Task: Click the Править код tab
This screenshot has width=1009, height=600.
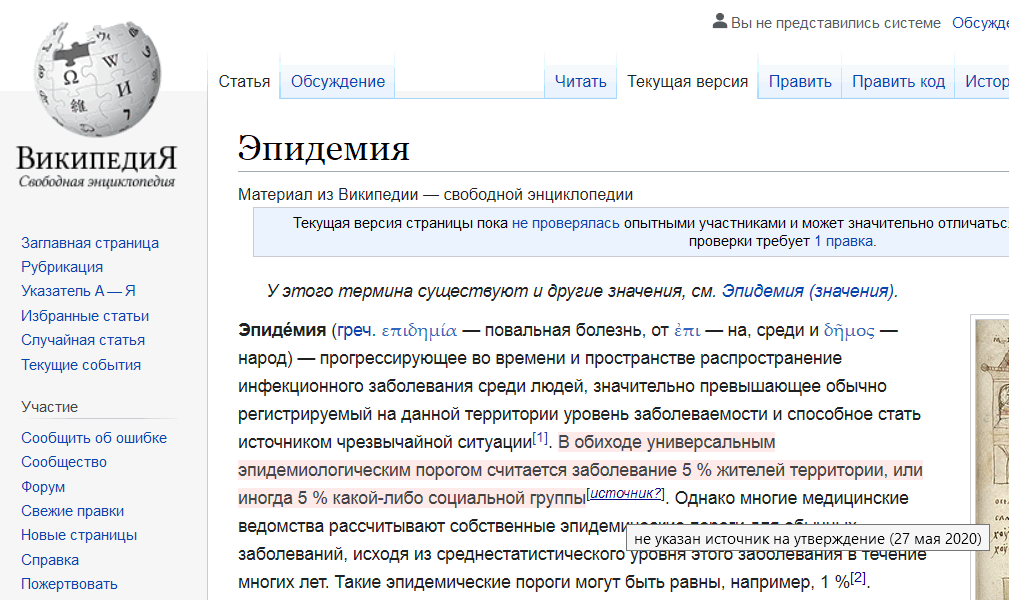Action: (898, 82)
